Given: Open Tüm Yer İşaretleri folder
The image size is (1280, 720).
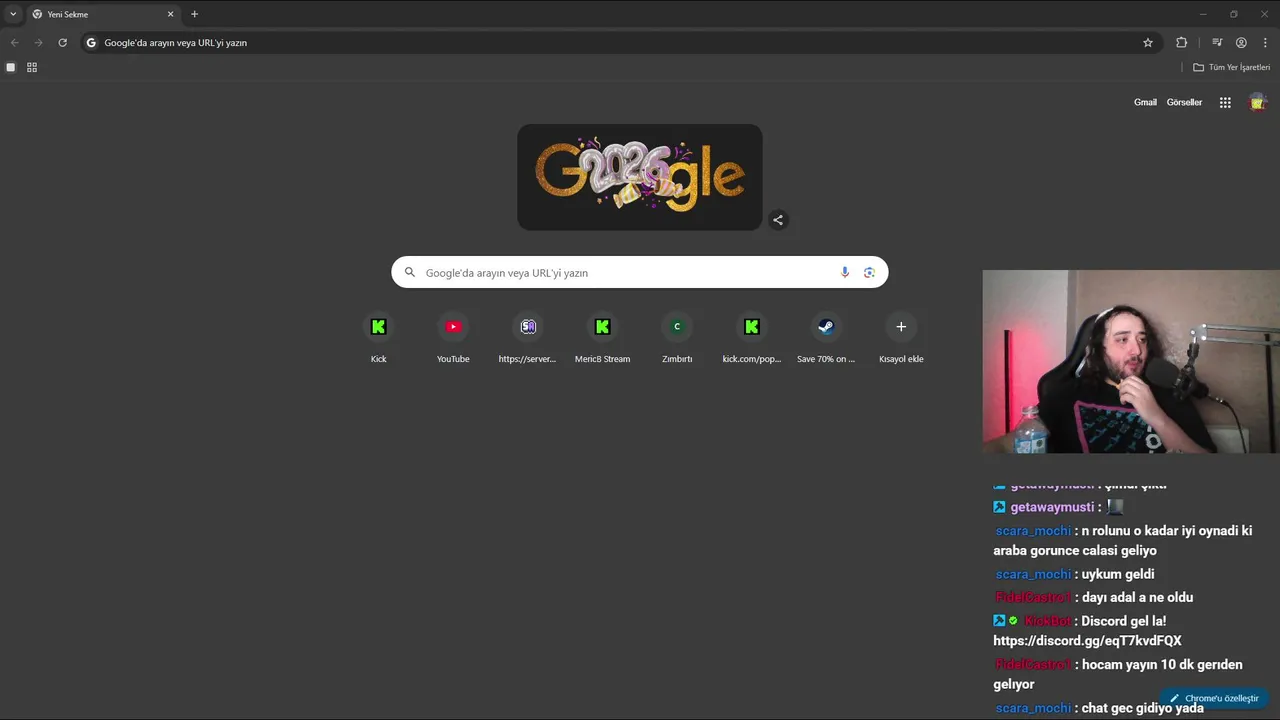Looking at the screenshot, I should tap(1231, 67).
